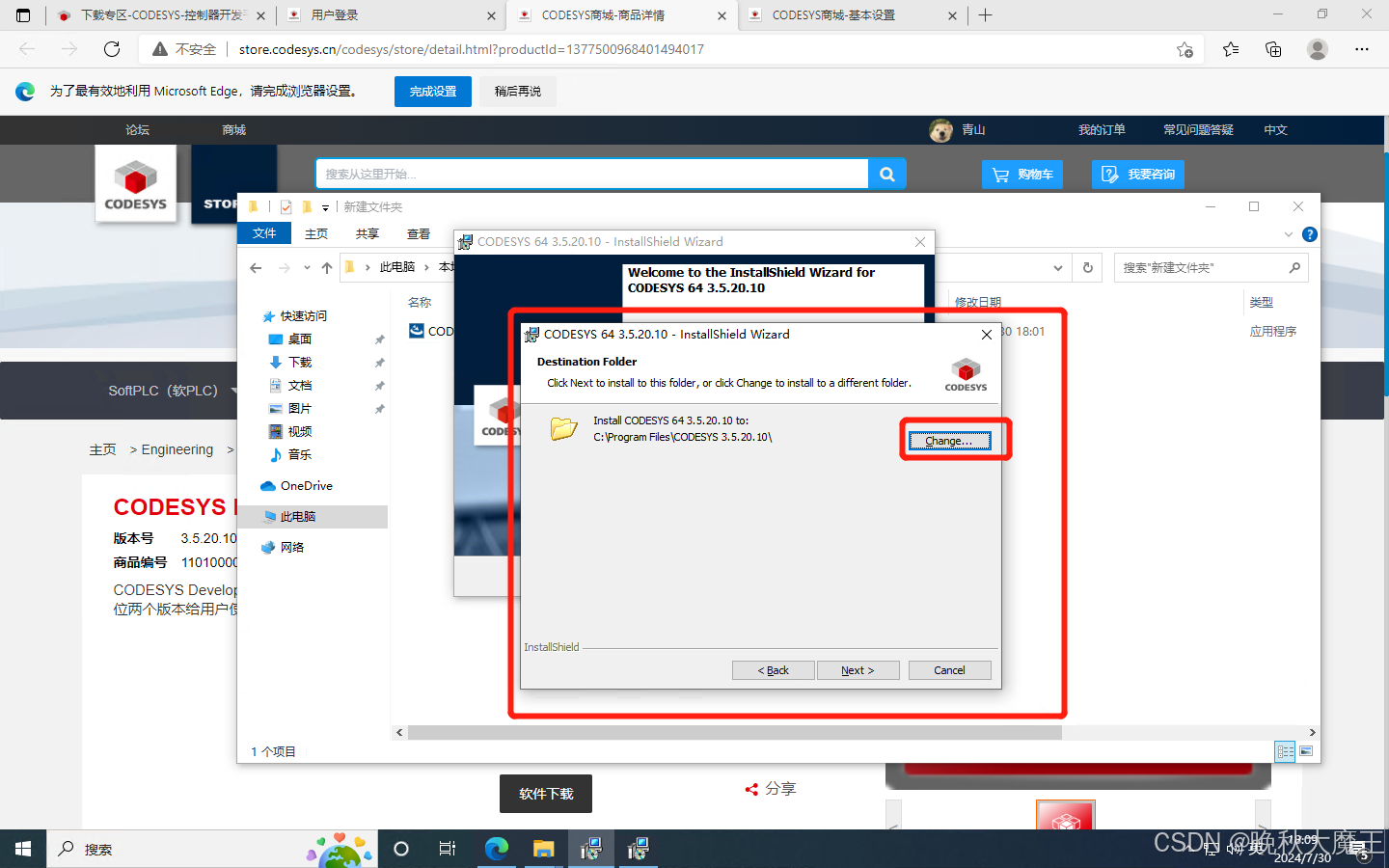This screenshot has width=1389, height=868.
Task: Click store search input field
Action: point(592,175)
